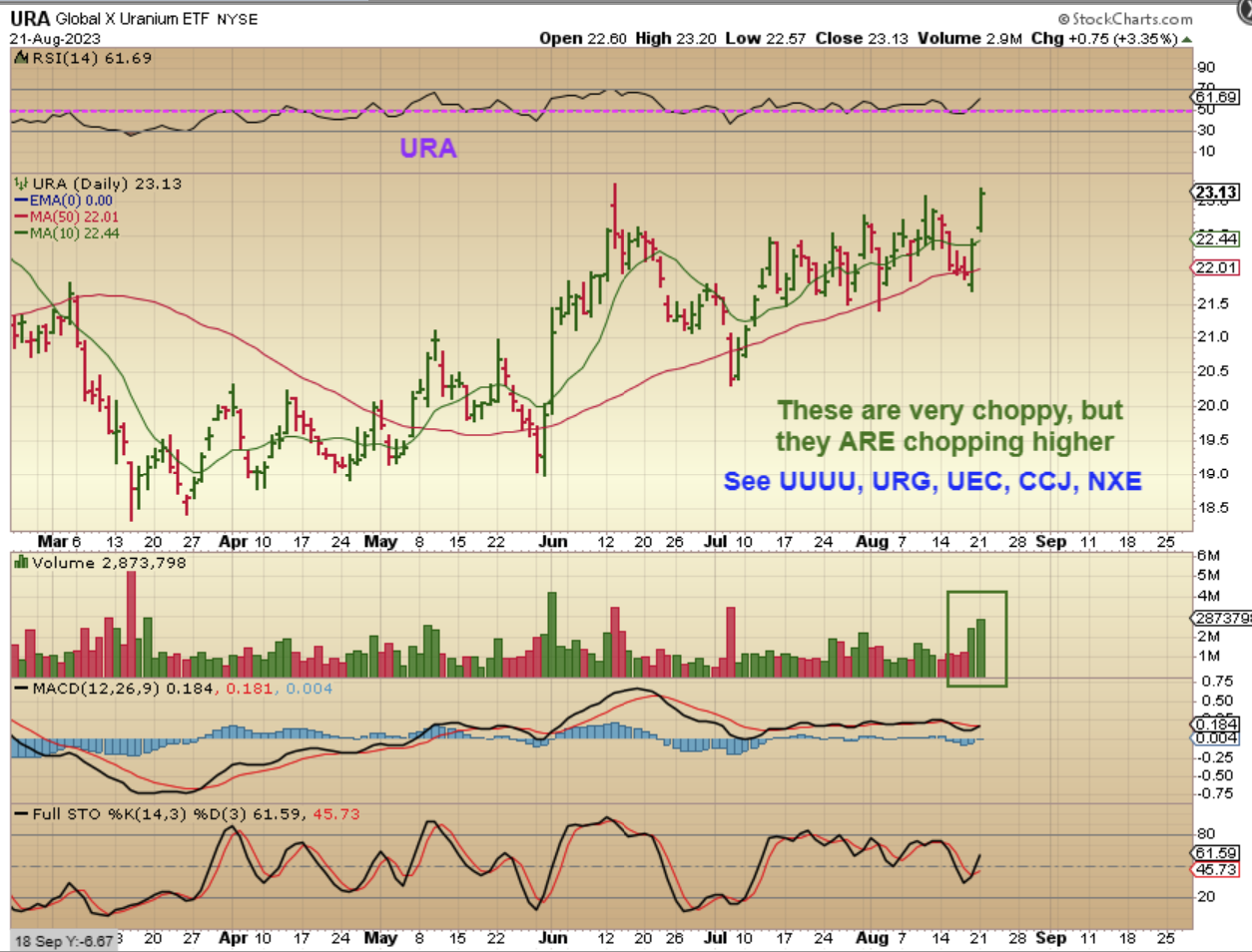Viewport: 1252px width, 952px height.
Task: Click the 23.13 last price axis tag
Action: tap(1216, 193)
